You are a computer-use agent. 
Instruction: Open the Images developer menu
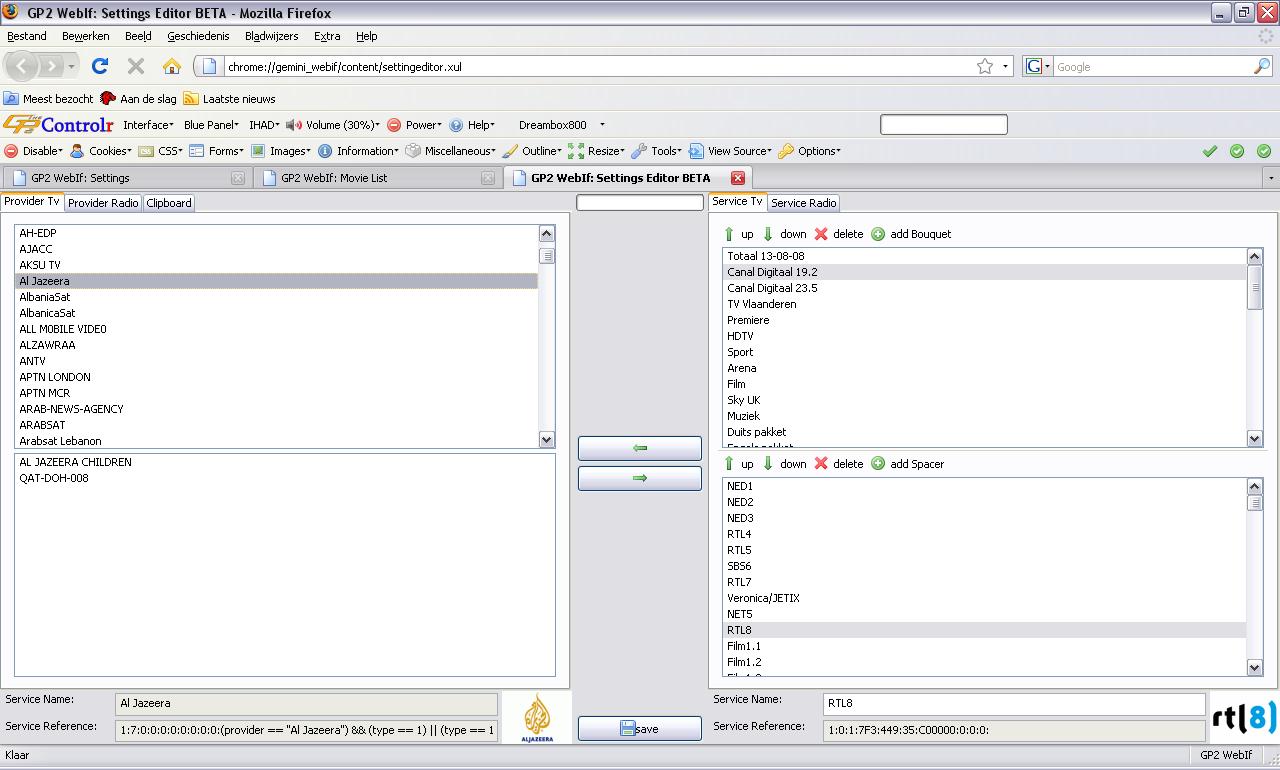tap(280, 151)
